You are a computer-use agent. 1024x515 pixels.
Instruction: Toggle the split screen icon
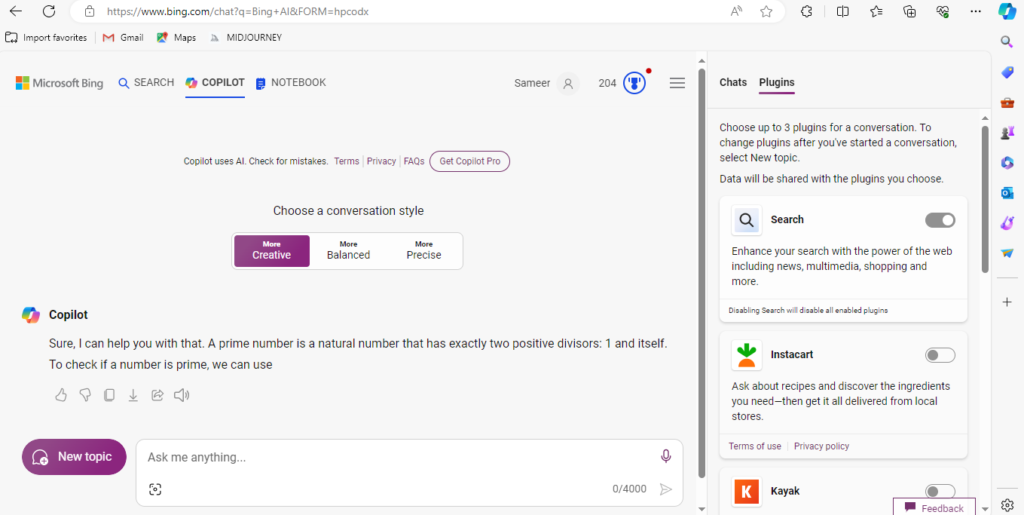843,11
